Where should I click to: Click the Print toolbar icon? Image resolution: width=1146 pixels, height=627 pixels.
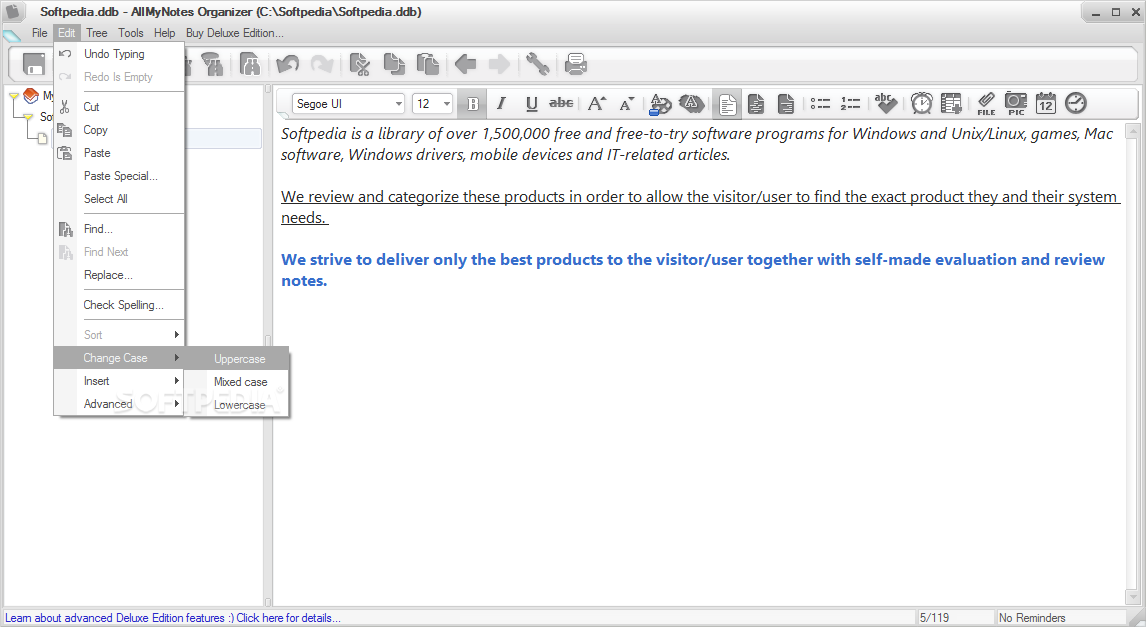point(576,64)
